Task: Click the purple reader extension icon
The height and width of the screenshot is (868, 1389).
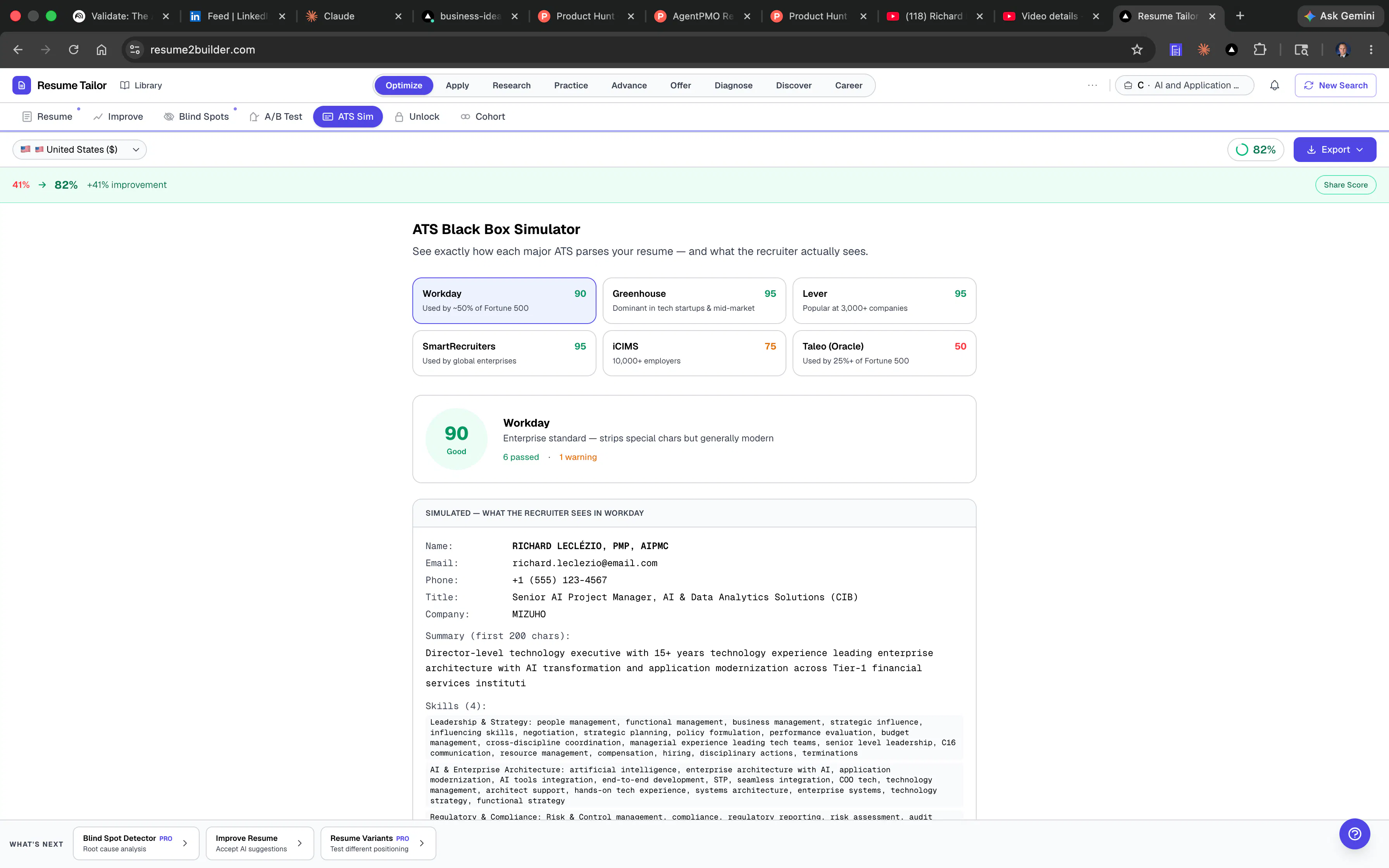Action: tap(1175, 49)
